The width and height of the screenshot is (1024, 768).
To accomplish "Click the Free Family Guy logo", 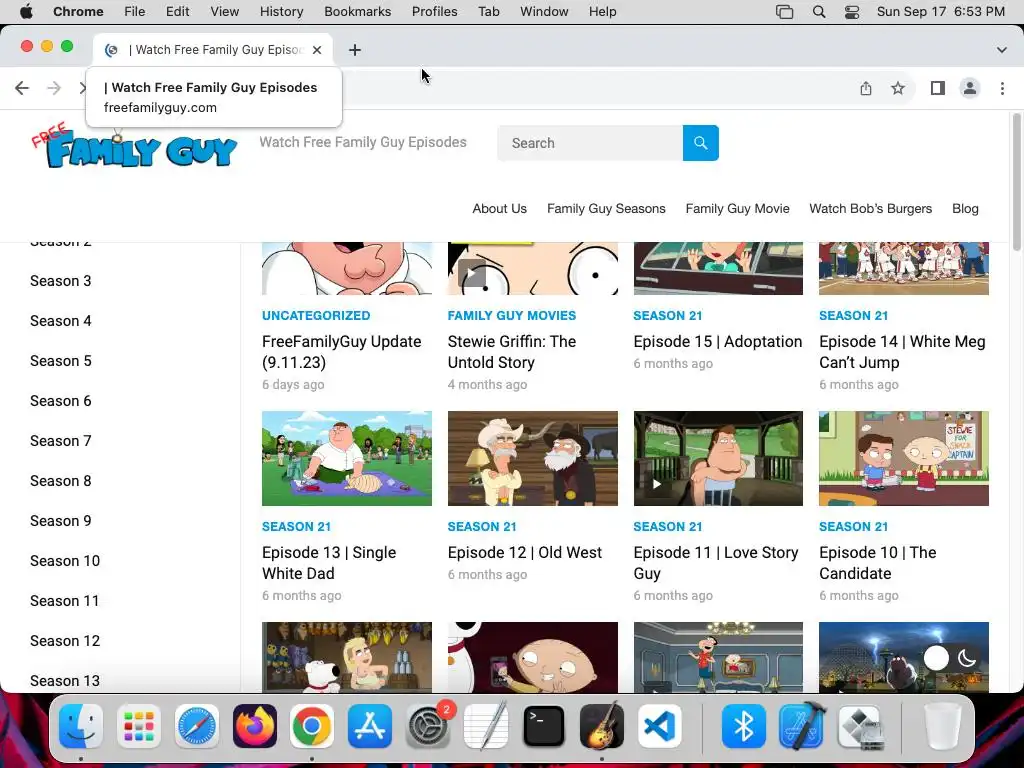I will coord(134,147).
